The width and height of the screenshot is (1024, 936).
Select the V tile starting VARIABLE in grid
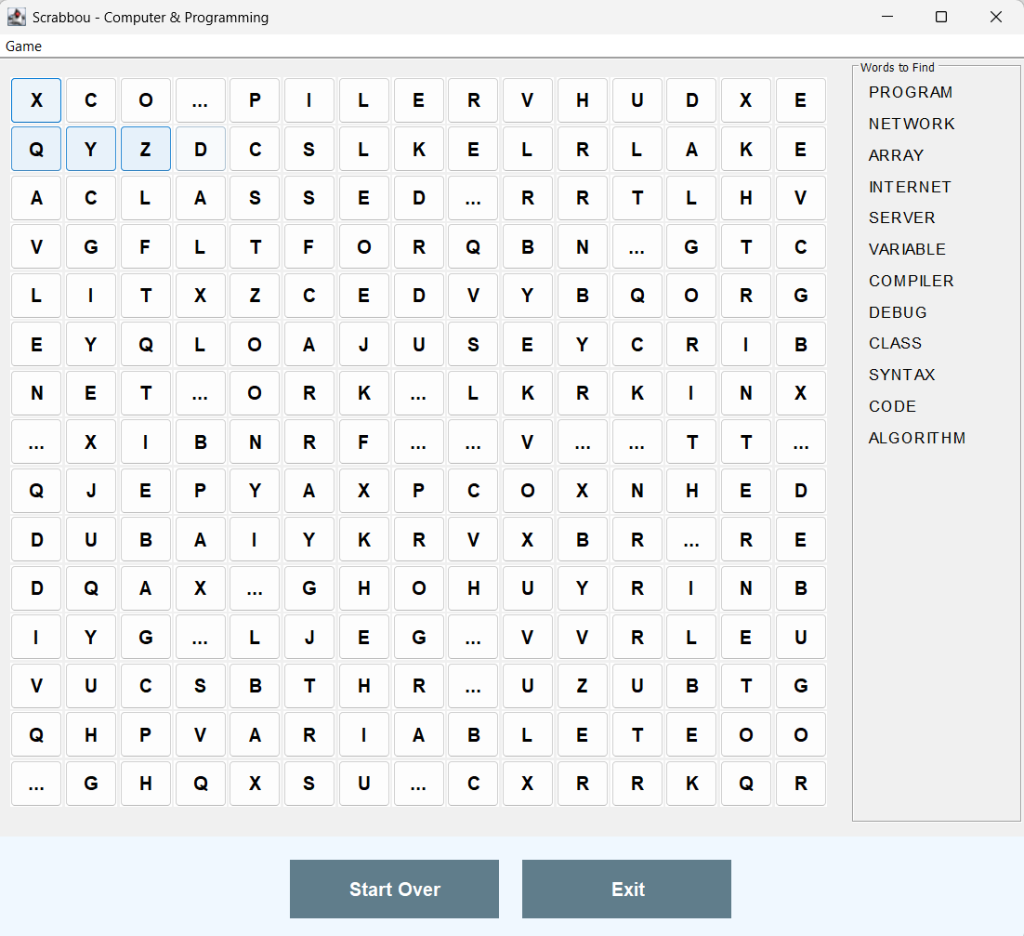[200, 735]
